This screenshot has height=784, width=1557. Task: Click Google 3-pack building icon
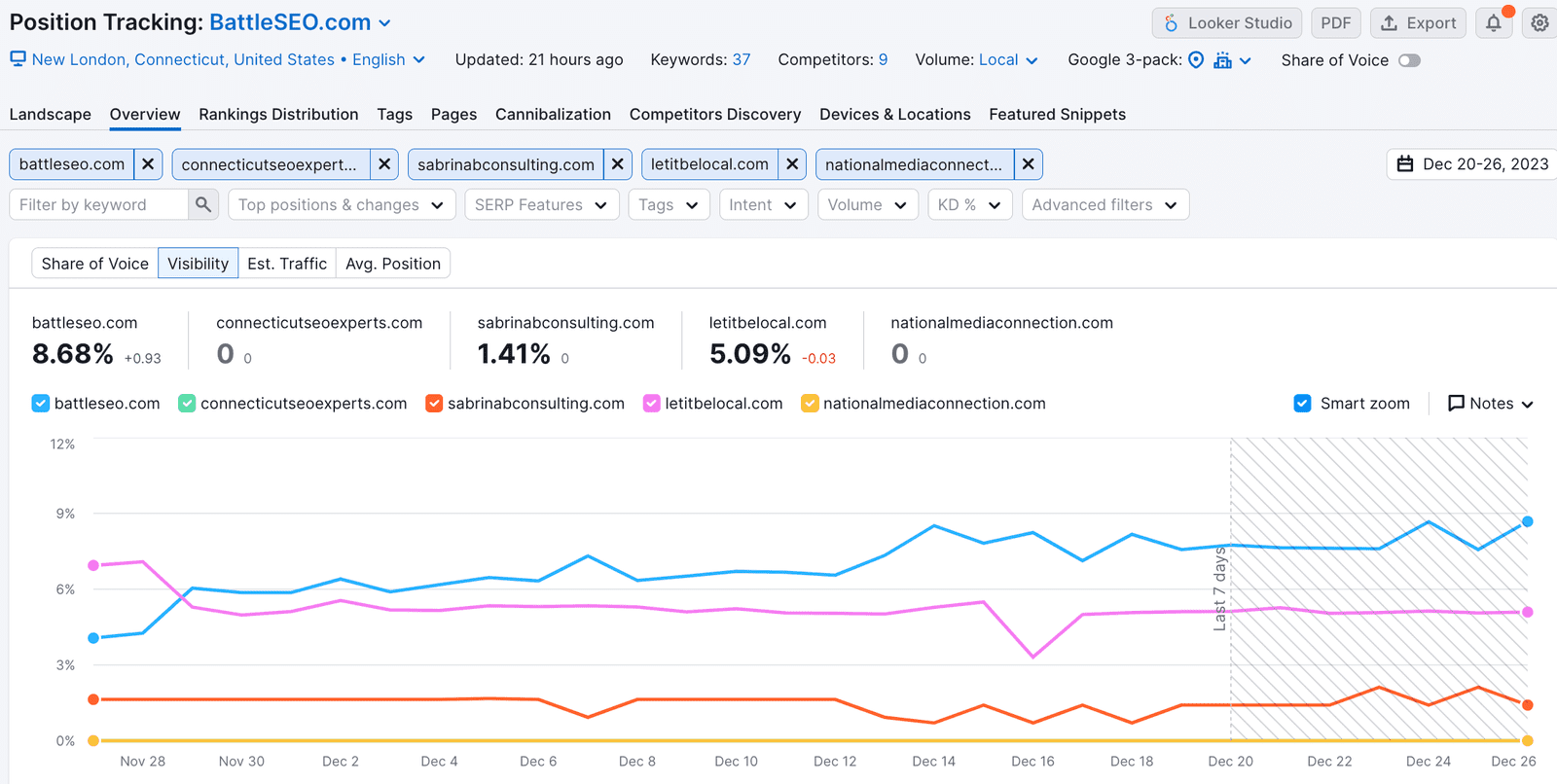click(x=1222, y=60)
